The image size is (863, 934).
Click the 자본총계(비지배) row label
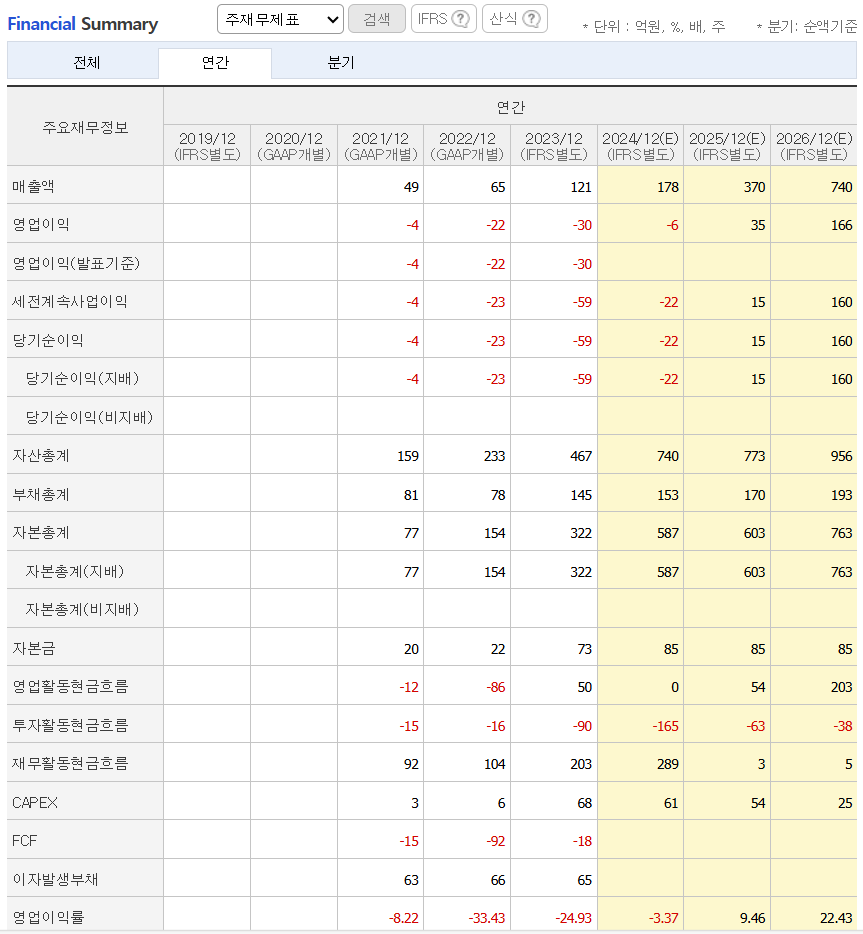(82, 609)
